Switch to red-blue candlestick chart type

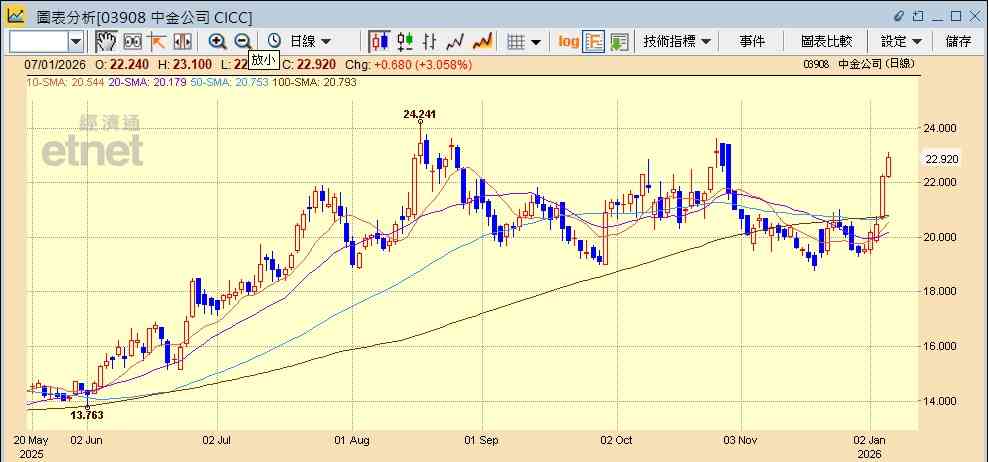(379, 42)
